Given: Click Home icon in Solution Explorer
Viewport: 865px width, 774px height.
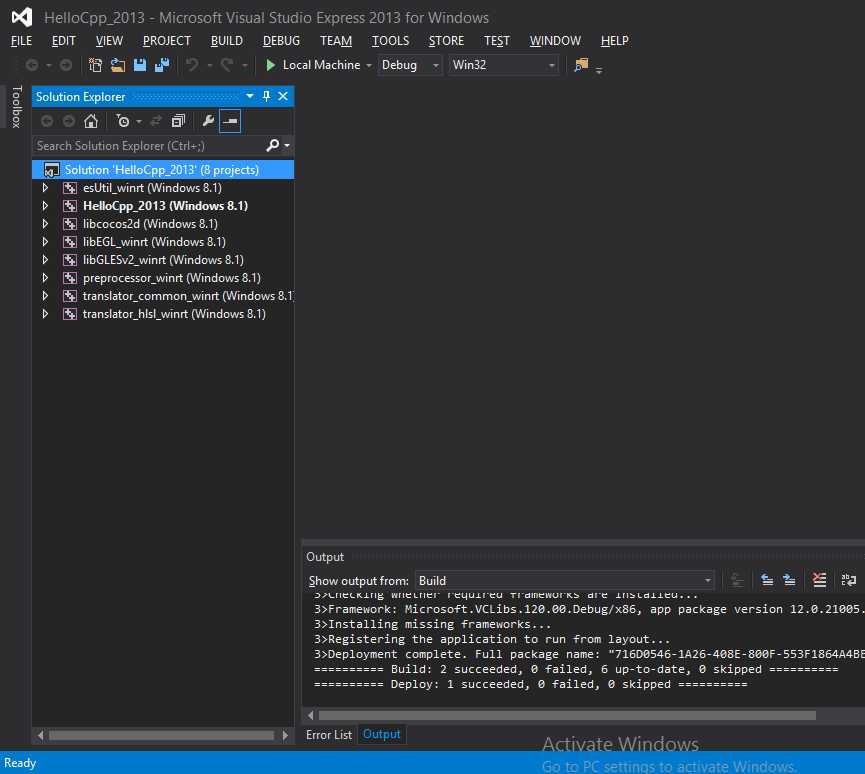Looking at the screenshot, I should tap(91, 121).
